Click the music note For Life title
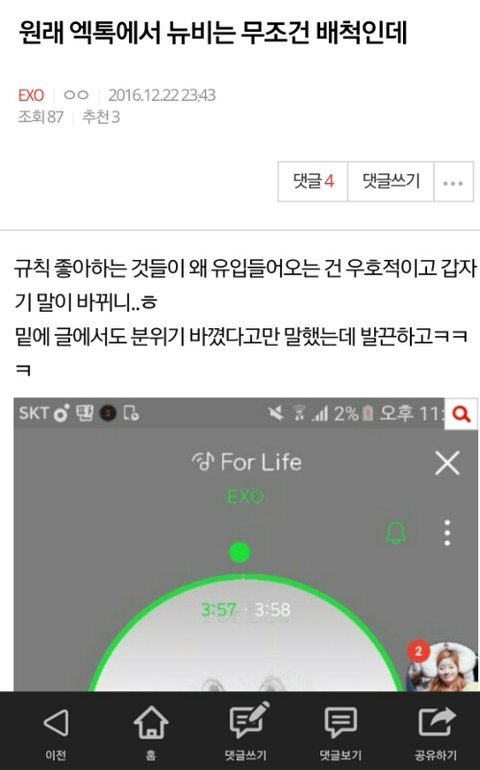480x770 pixels. click(x=247, y=462)
